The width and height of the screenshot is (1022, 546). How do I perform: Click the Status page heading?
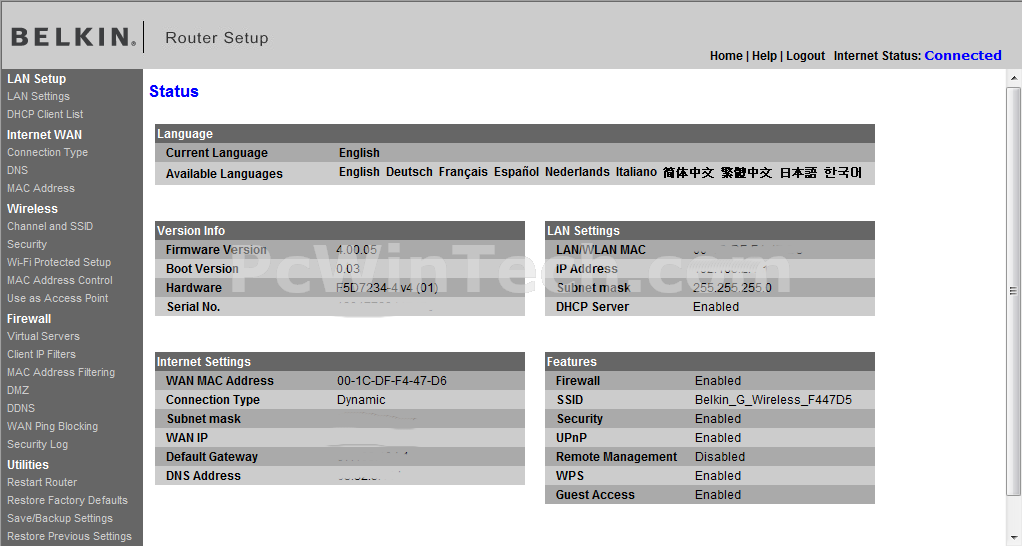(x=174, y=91)
